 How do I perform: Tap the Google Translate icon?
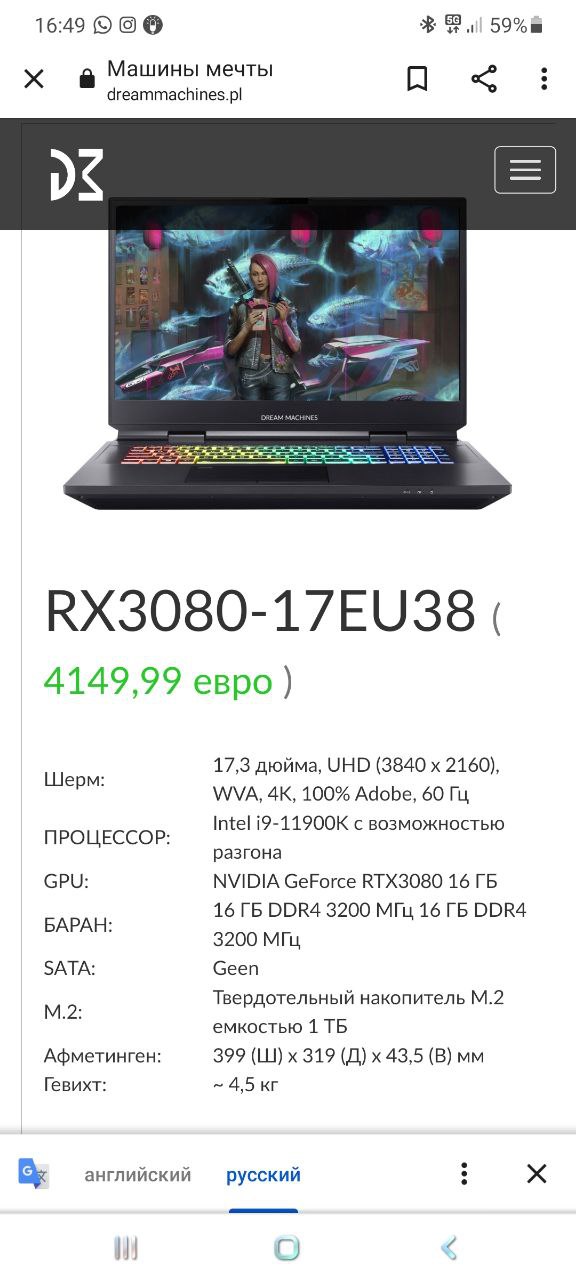click(34, 1173)
